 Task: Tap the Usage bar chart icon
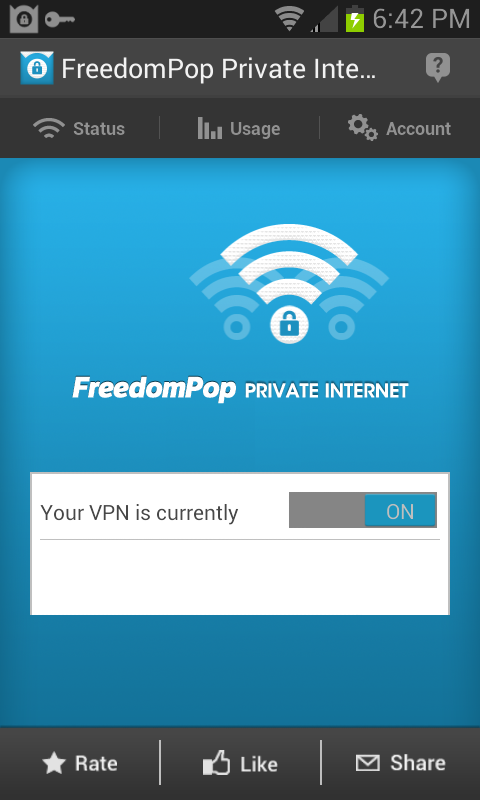click(x=210, y=128)
